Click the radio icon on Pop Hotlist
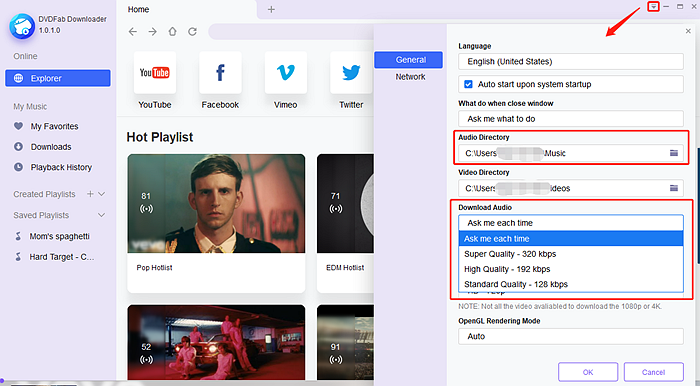 click(146, 208)
